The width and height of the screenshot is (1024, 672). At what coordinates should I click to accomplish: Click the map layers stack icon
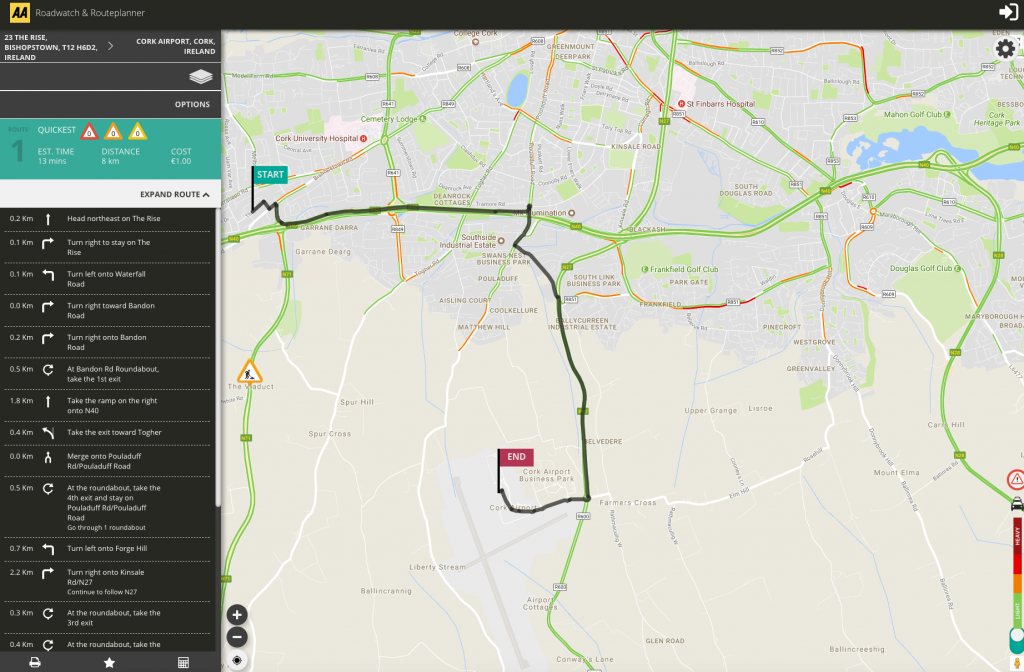click(x=201, y=77)
